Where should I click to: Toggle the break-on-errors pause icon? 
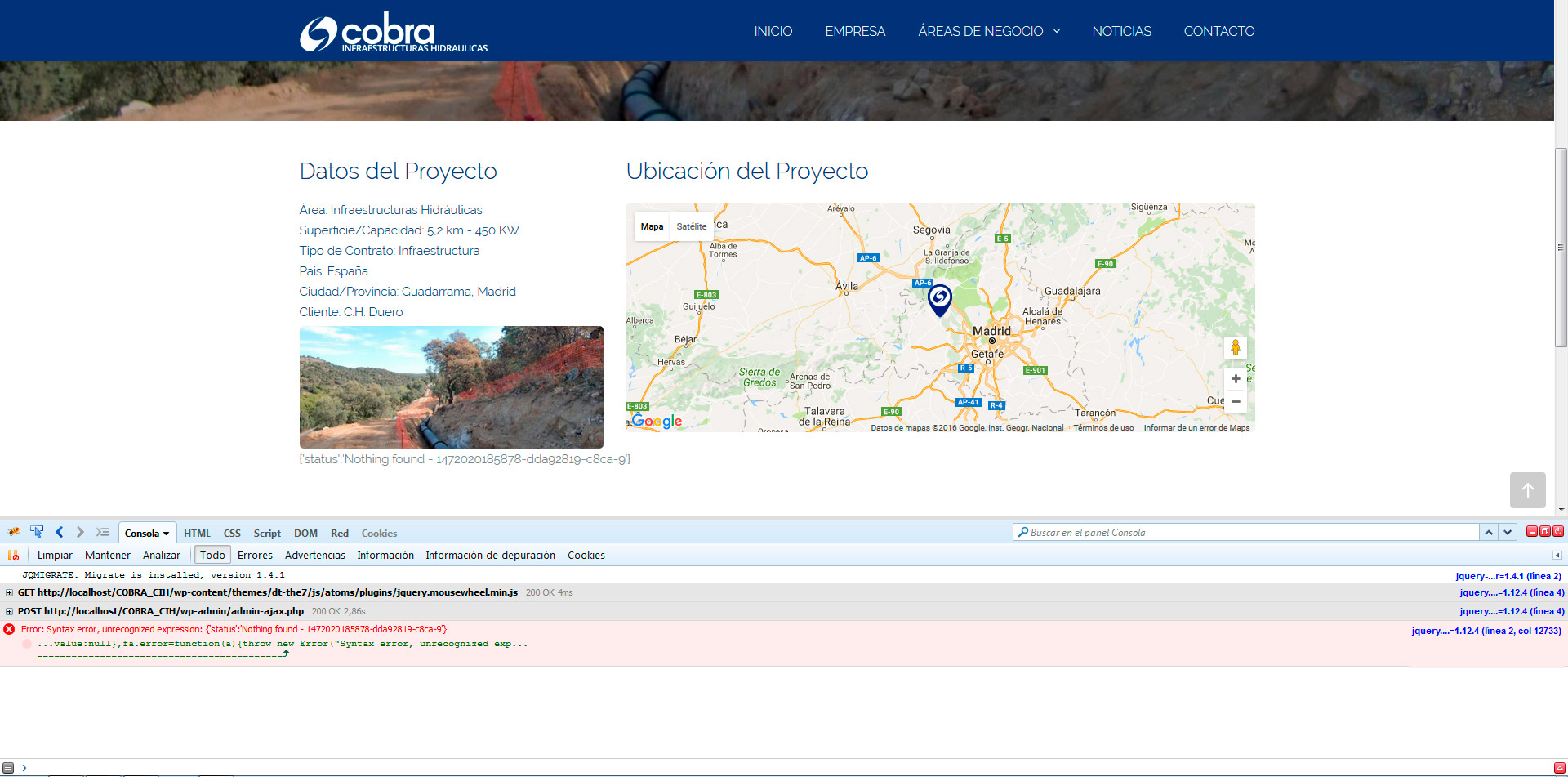(x=13, y=554)
